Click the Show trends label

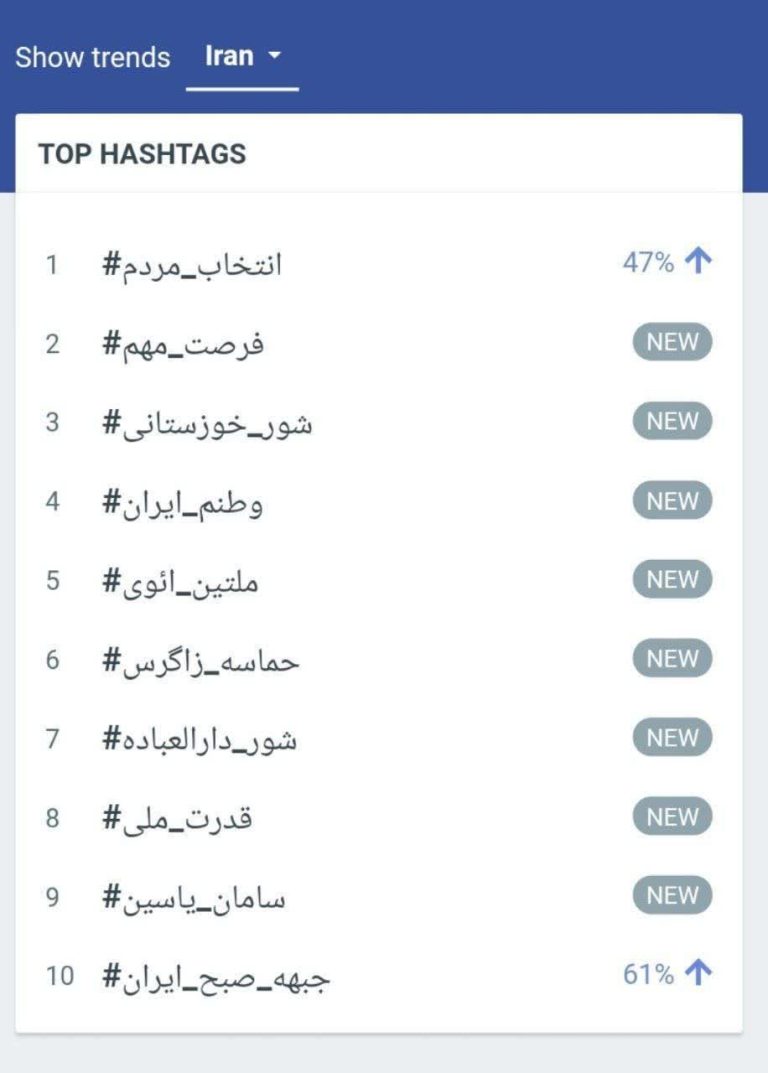(93, 57)
